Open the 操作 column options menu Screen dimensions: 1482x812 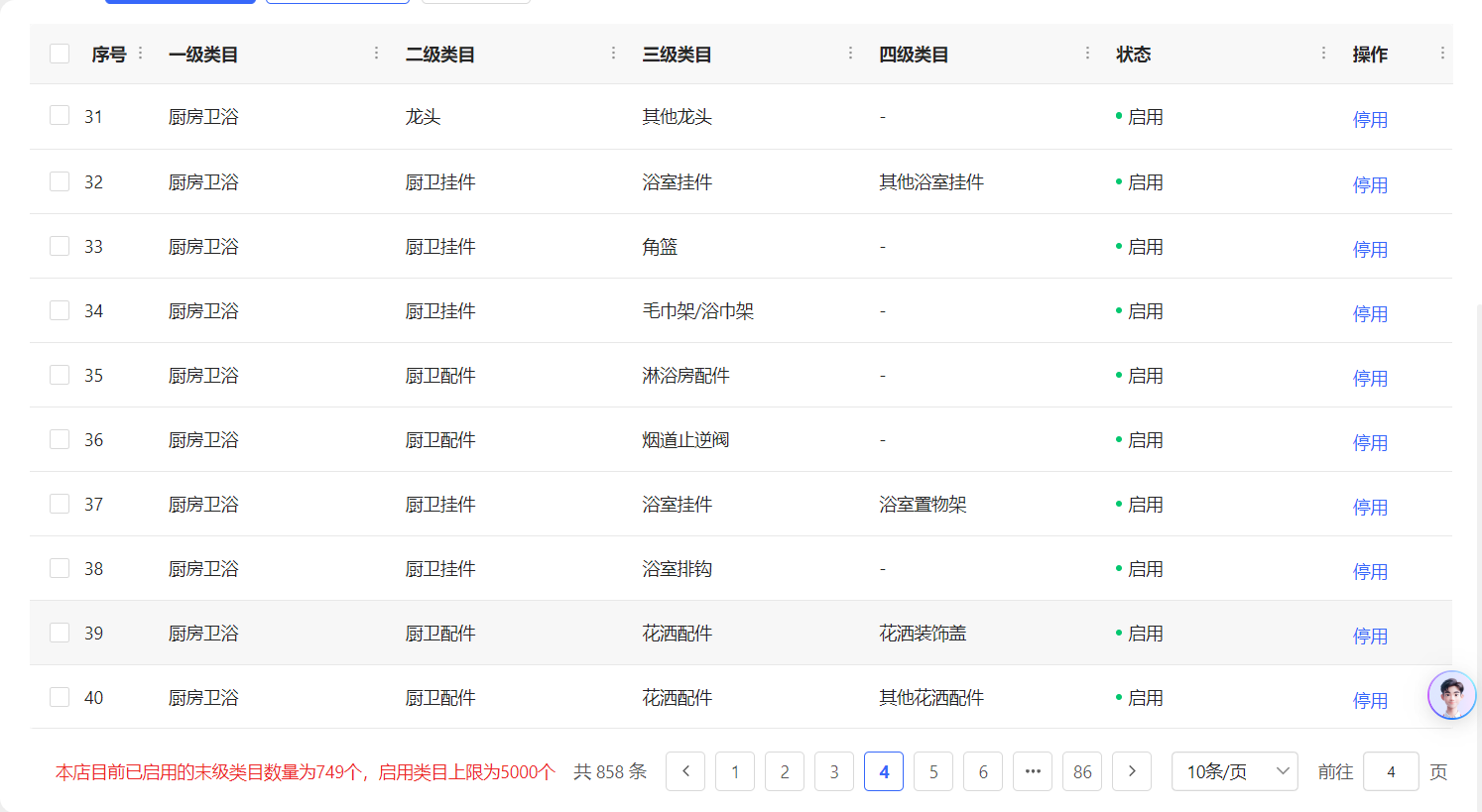click(1441, 54)
